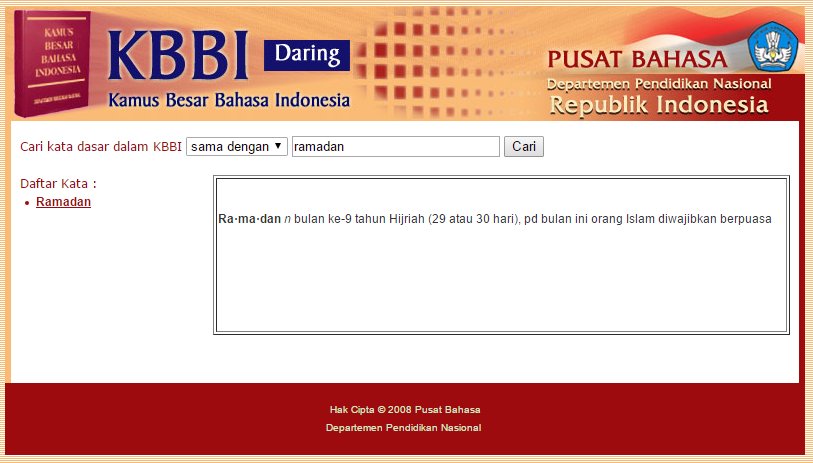Click the blue 'Daring' badge
Screen dimensions: 813x463
pyautogui.click(x=307, y=55)
